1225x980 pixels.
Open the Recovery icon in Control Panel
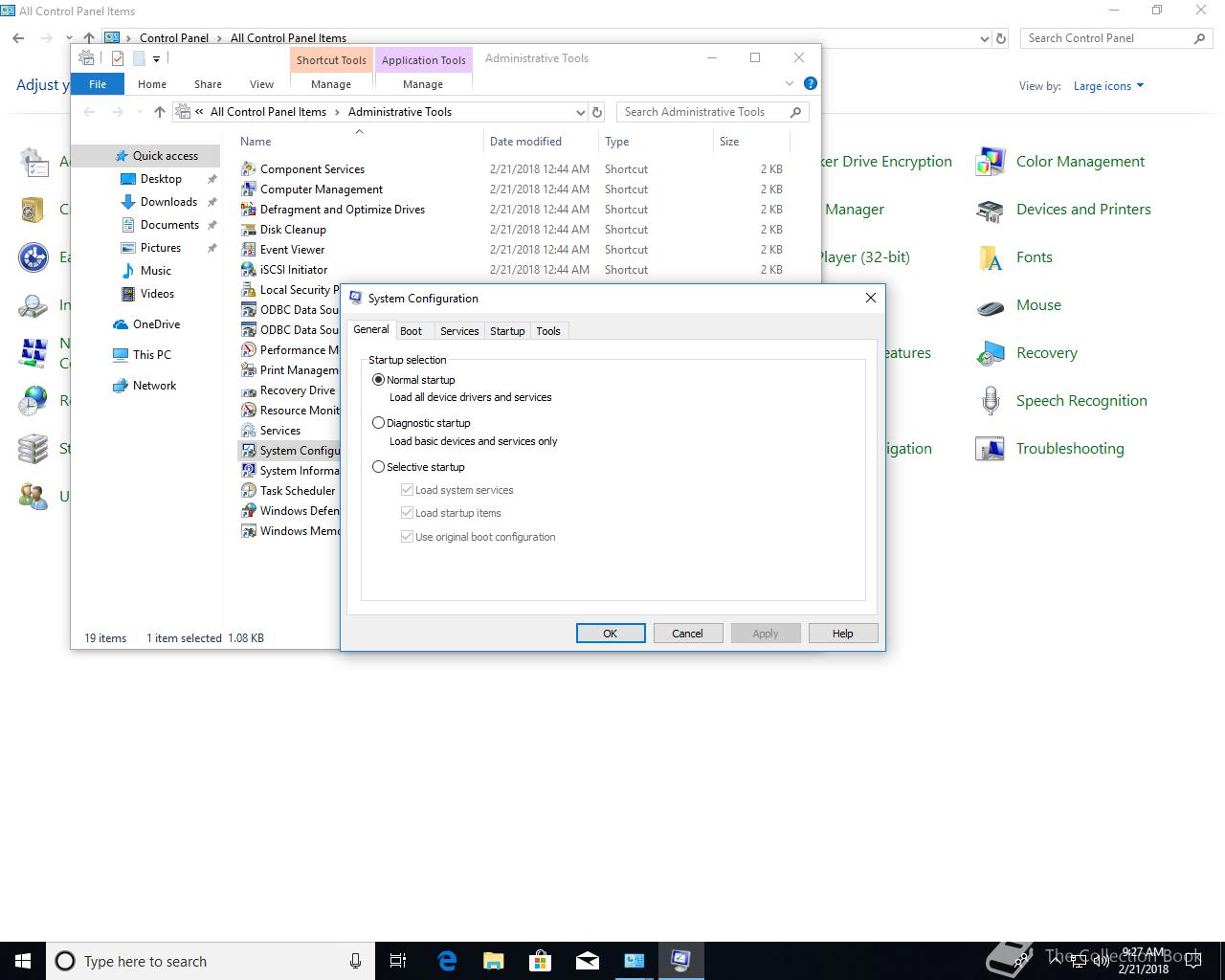coord(990,353)
